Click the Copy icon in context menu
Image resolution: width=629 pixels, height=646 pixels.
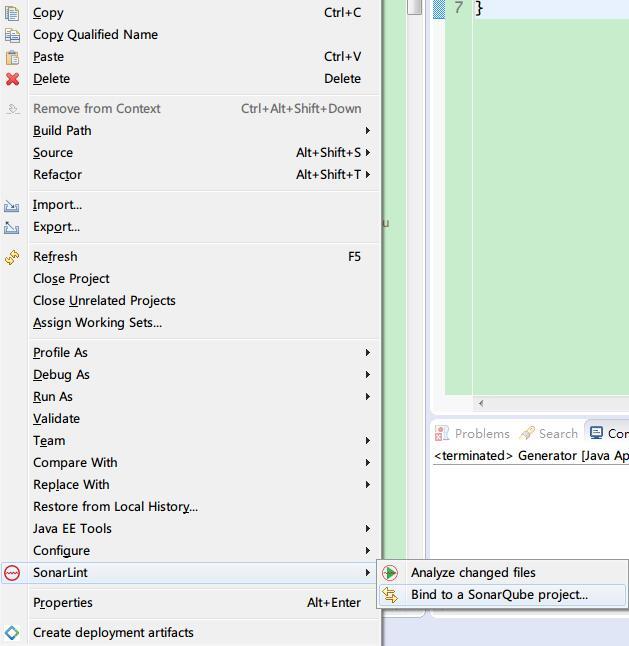point(12,13)
